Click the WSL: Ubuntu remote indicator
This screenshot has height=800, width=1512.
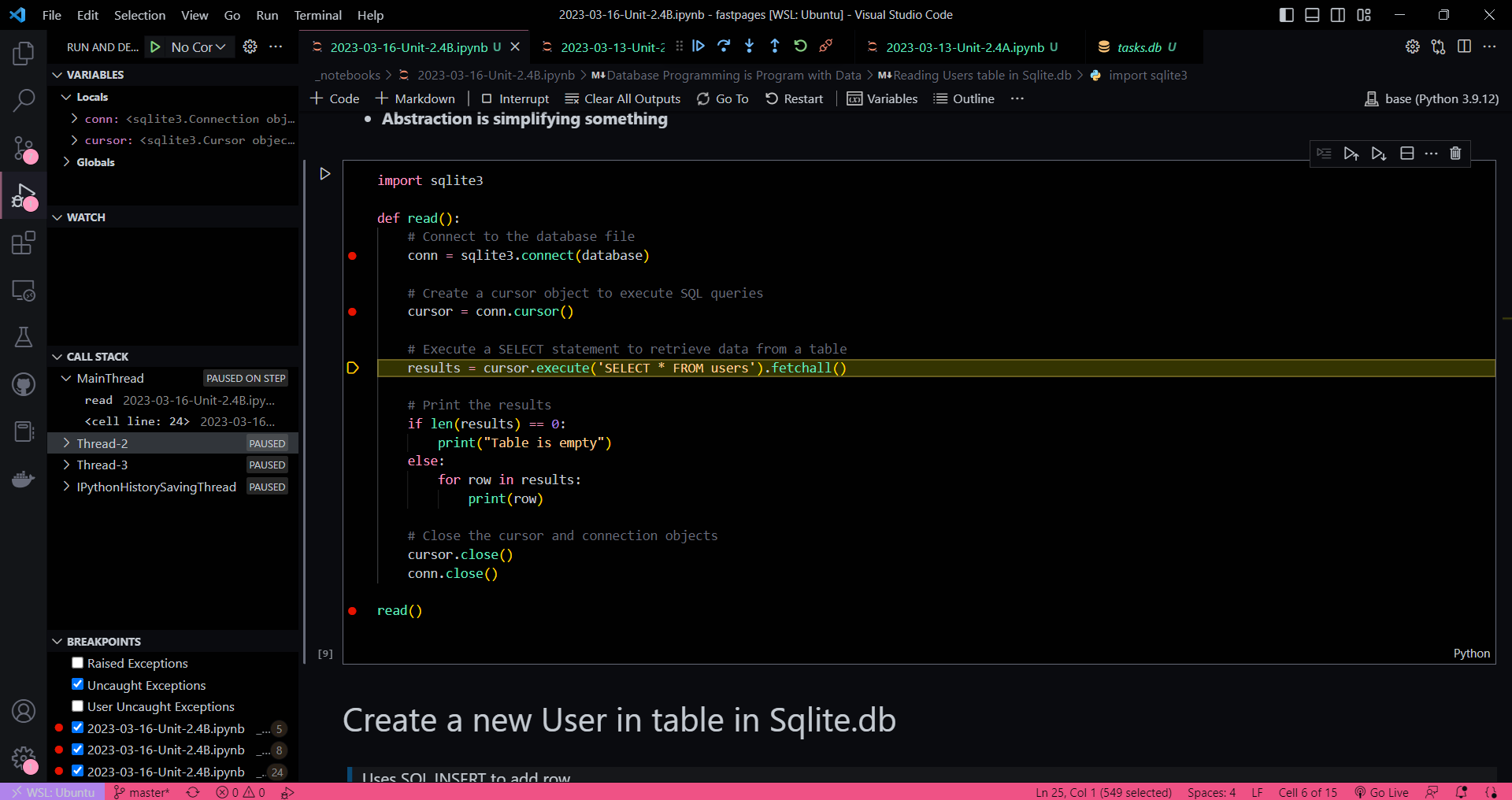pyautogui.click(x=53, y=792)
